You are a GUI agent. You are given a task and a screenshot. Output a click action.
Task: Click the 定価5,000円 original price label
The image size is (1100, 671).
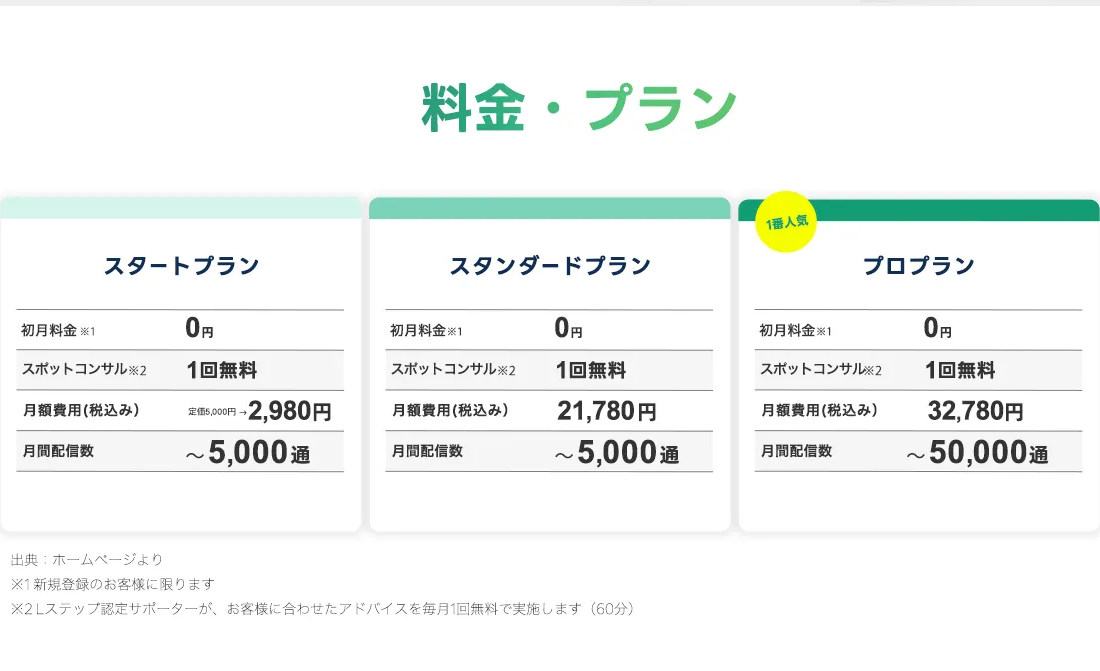pos(212,412)
